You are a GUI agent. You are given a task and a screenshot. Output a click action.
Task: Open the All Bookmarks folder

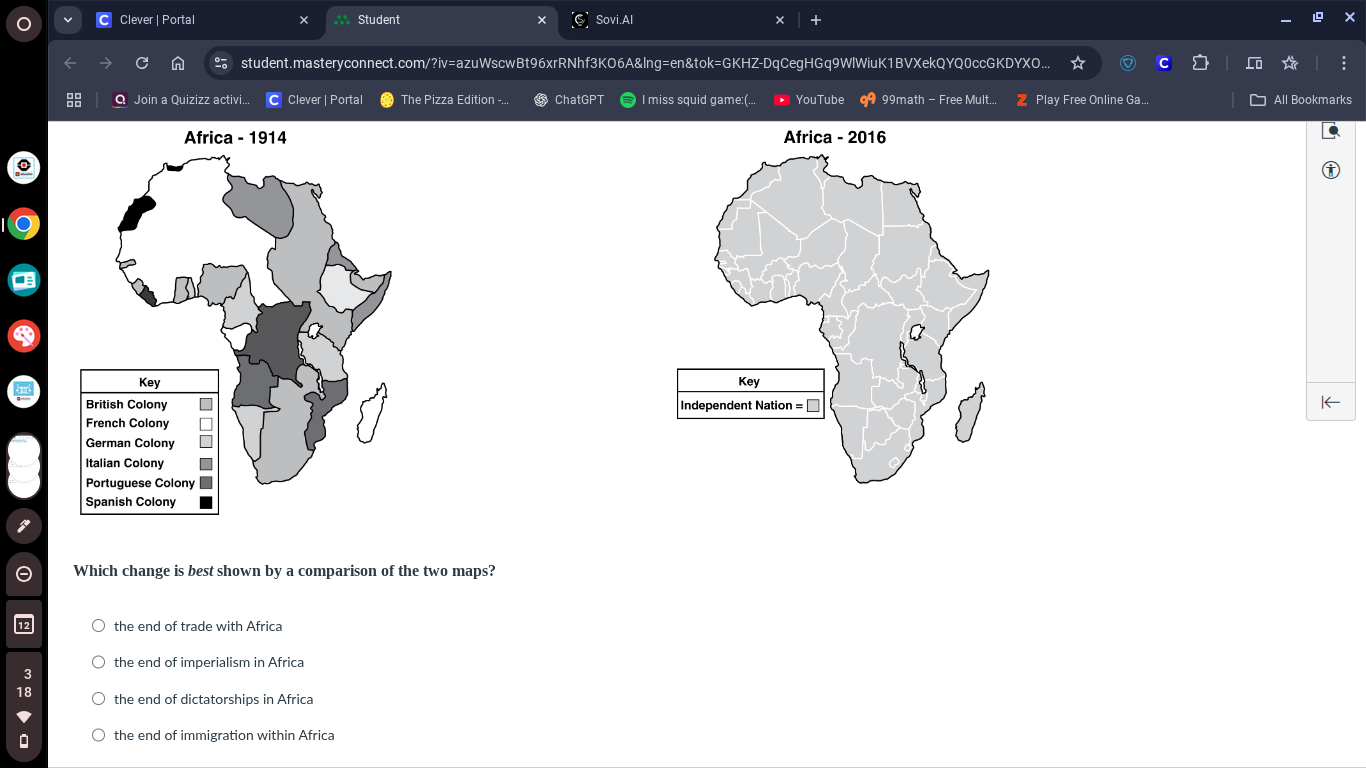point(1301,100)
